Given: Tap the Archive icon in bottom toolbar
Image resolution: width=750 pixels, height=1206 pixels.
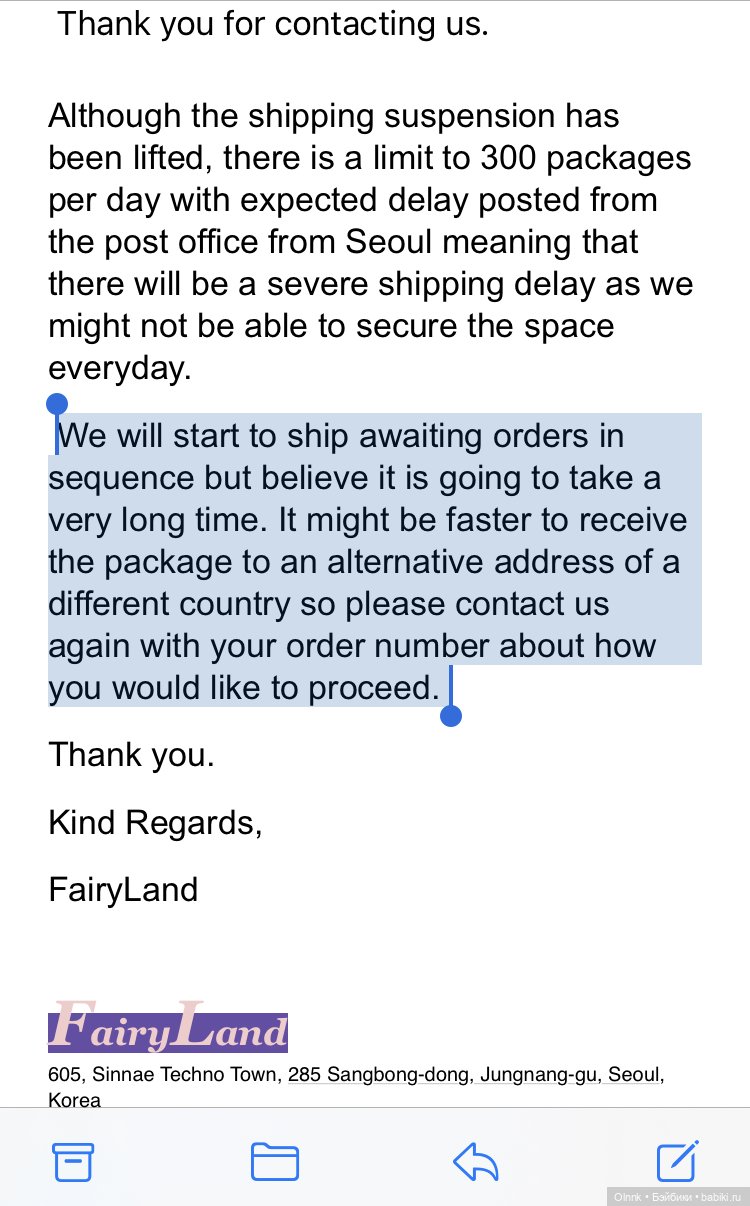Looking at the screenshot, I should pyautogui.click(x=73, y=1162).
